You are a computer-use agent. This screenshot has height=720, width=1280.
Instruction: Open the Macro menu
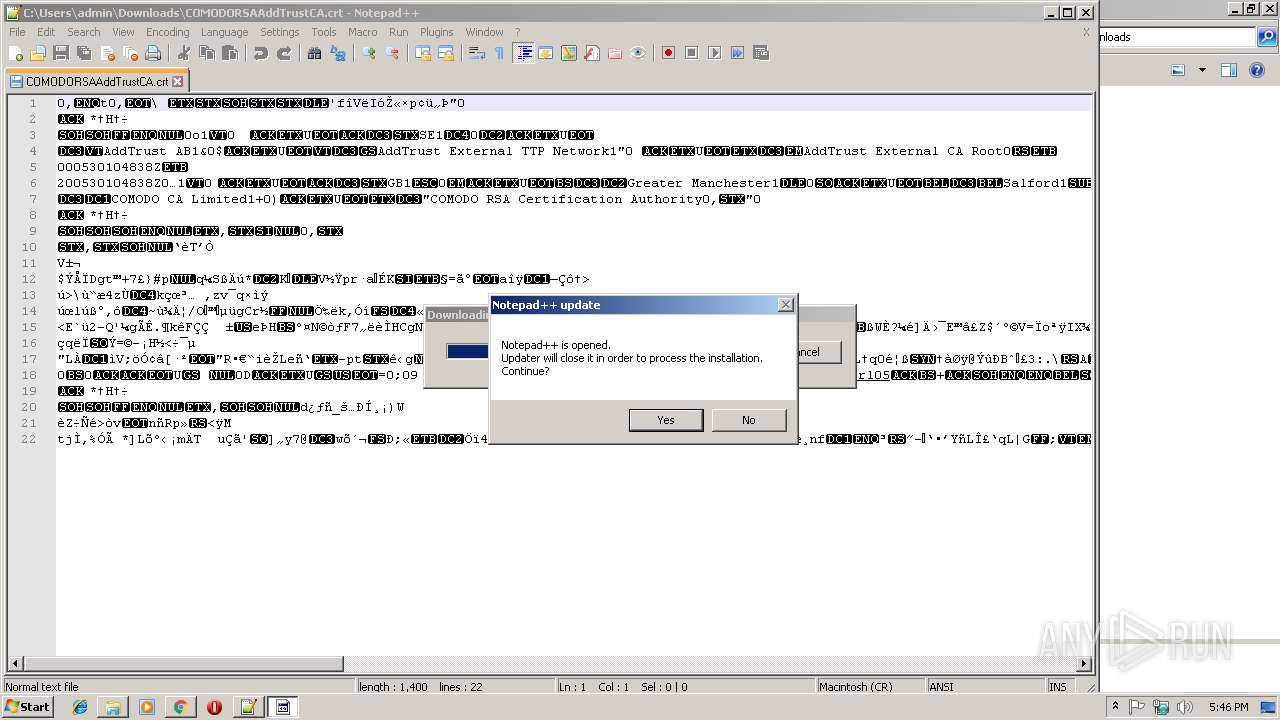pyautogui.click(x=362, y=32)
